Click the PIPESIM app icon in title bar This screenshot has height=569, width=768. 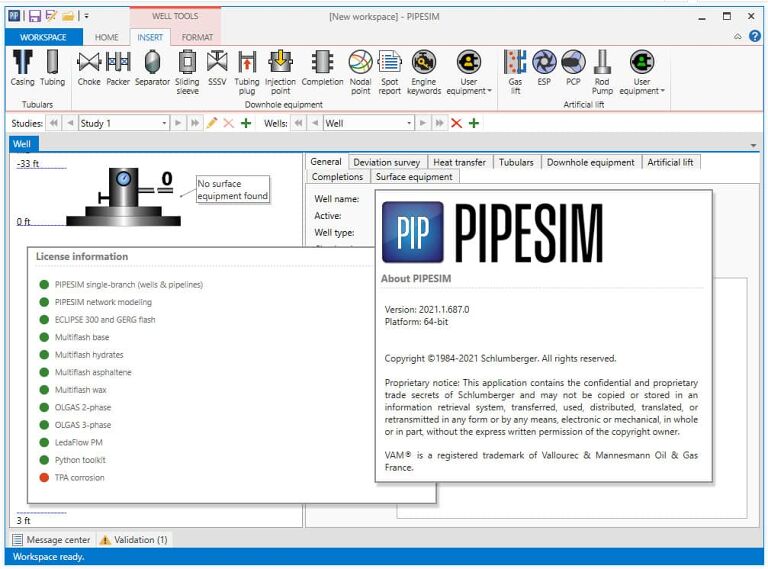click(14, 16)
